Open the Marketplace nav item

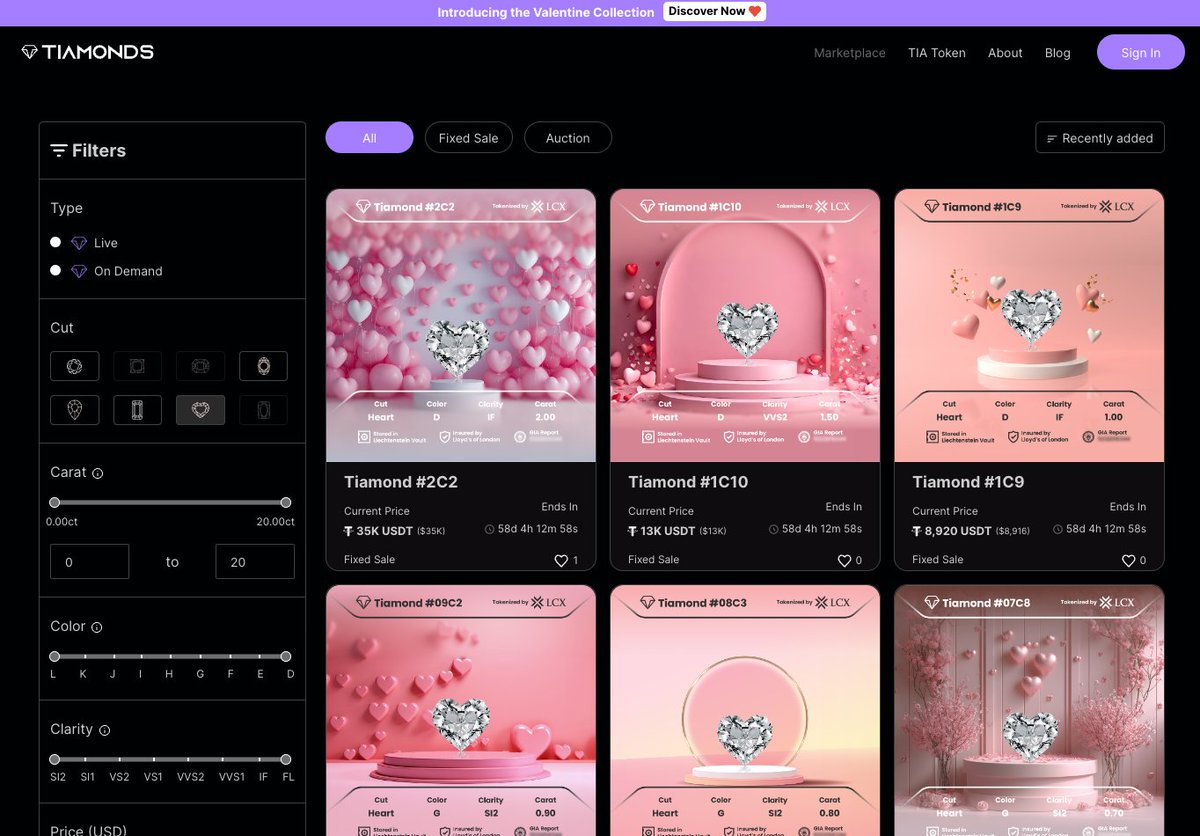click(x=850, y=53)
